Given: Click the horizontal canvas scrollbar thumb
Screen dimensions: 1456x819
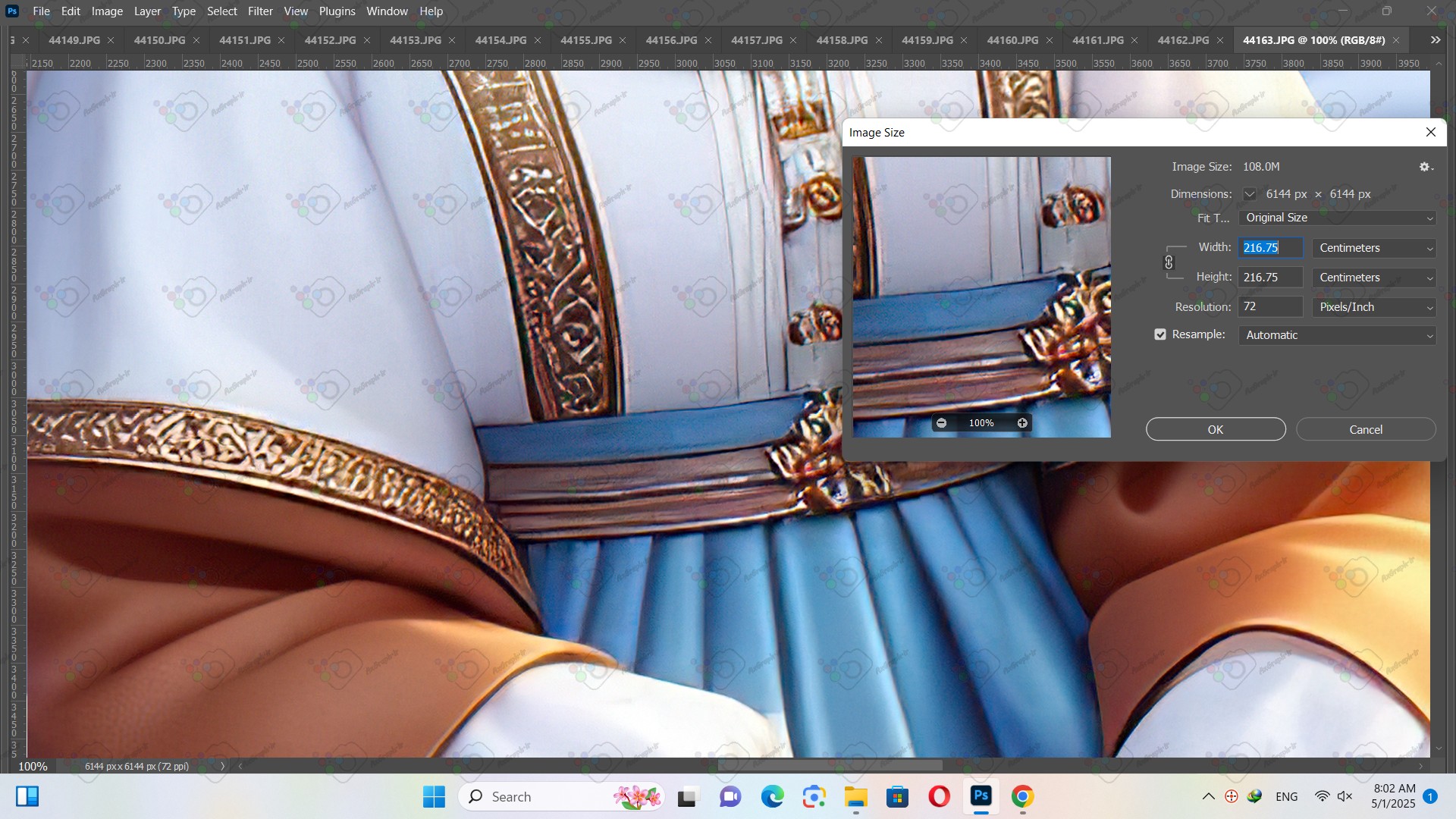Looking at the screenshot, I should pyautogui.click(x=830, y=766).
